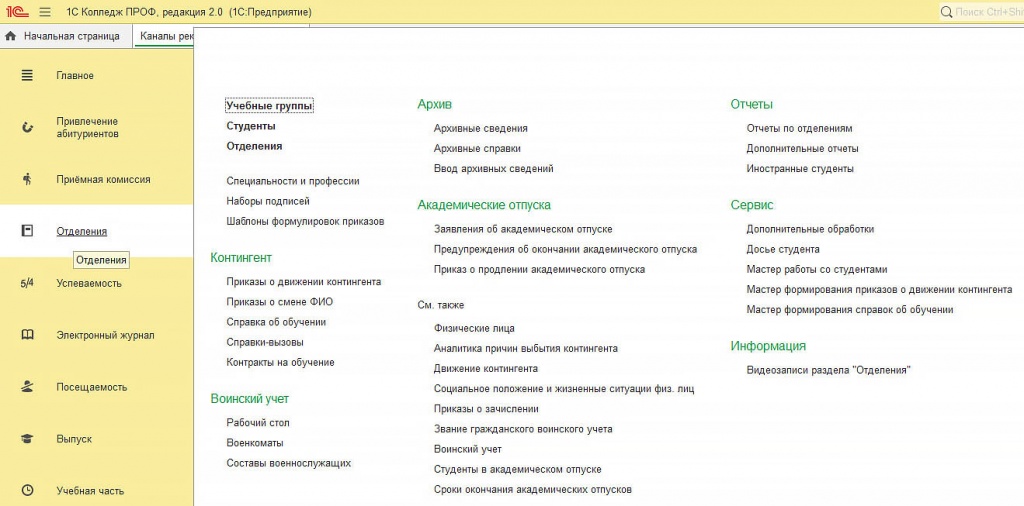
Task: Open Ввод архивных сведений
Action: [x=493, y=168]
